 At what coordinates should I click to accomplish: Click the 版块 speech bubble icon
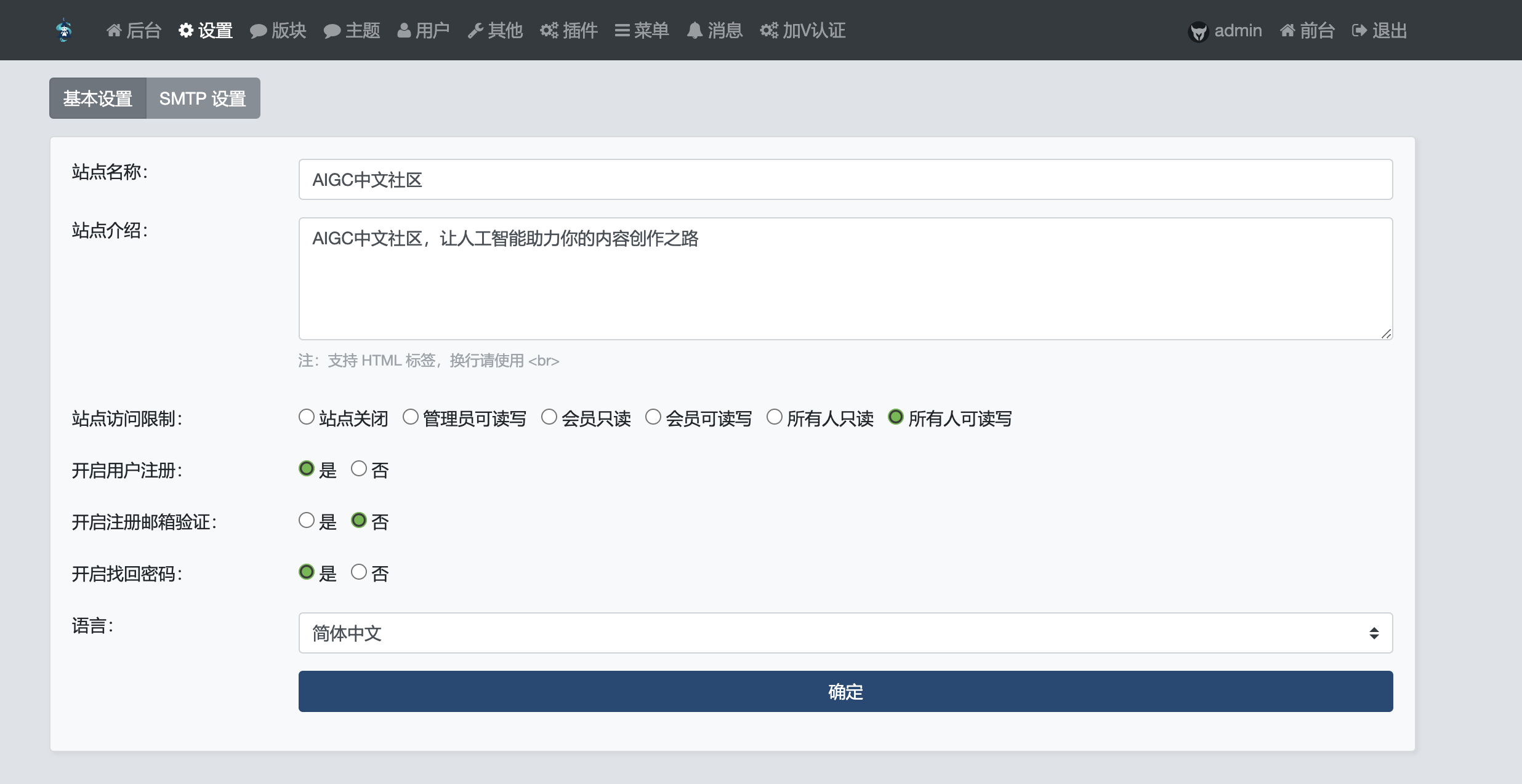coord(258,31)
